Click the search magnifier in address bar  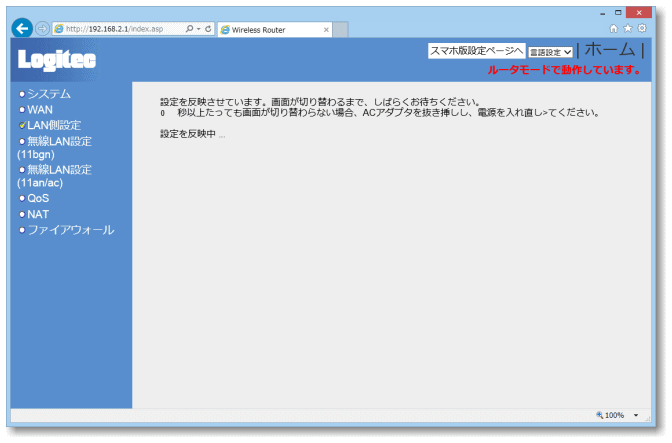click(x=190, y=29)
